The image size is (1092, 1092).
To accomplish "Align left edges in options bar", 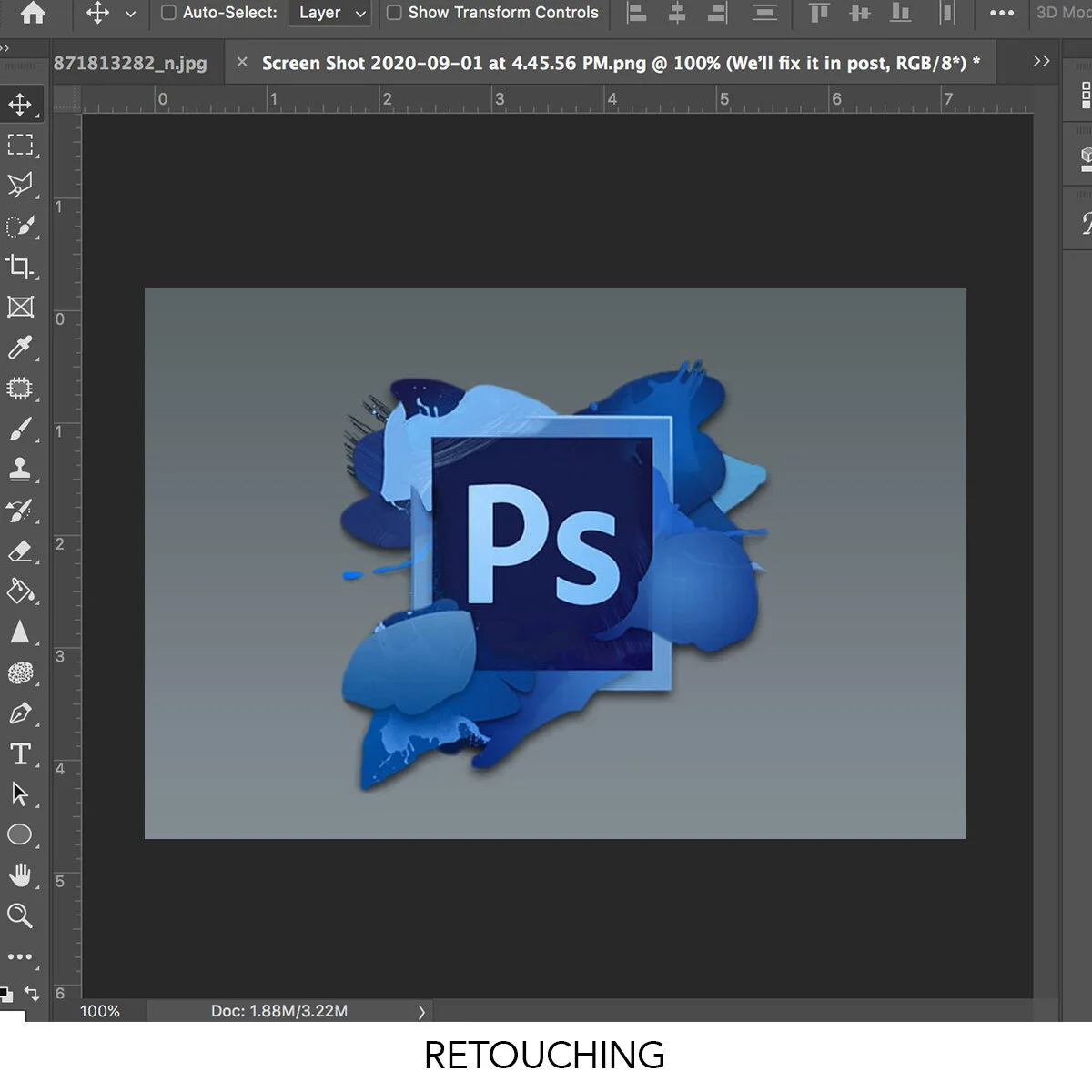I will pyautogui.click(x=636, y=13).
